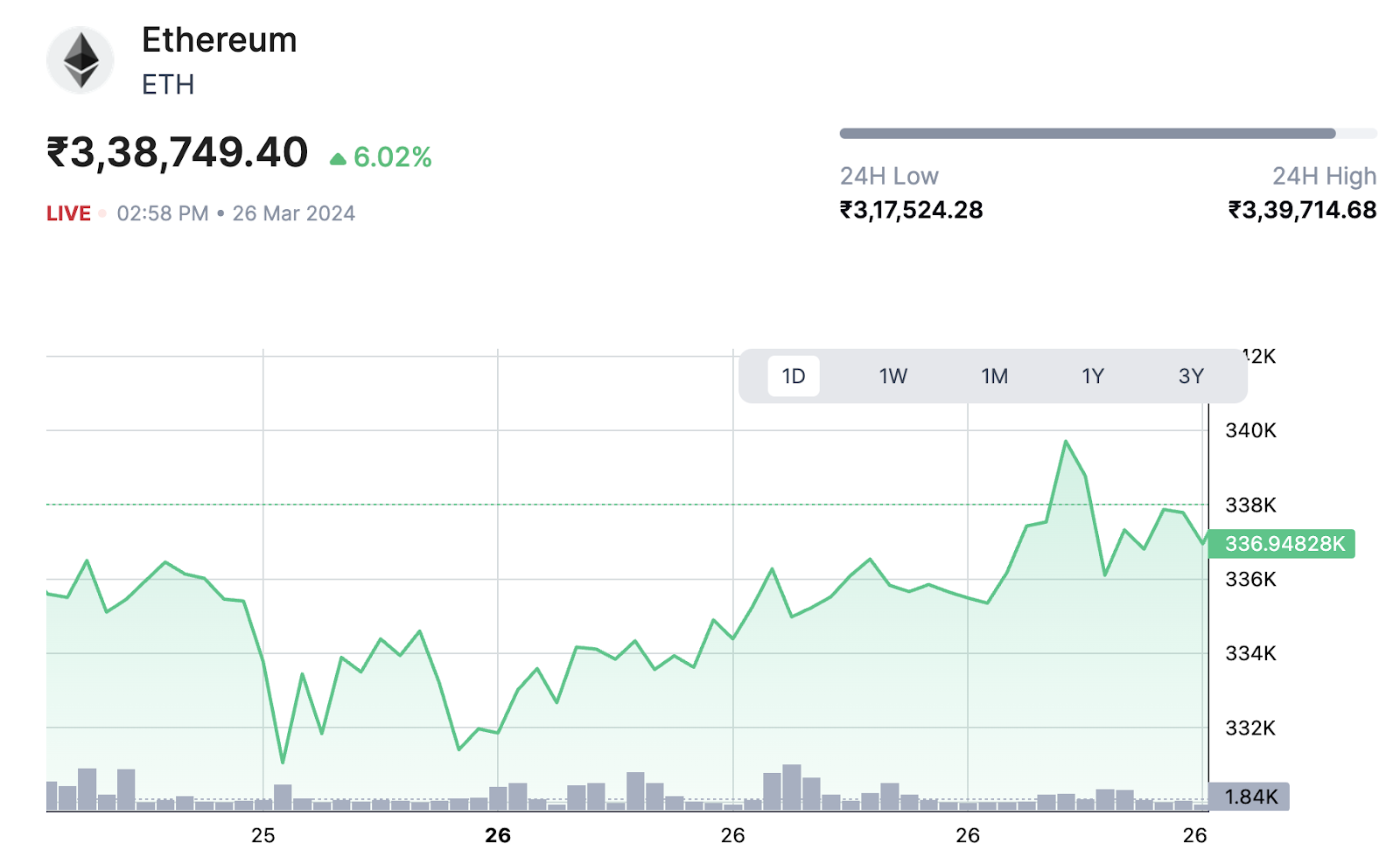This screenshot has width=1400, height=864.
Task: Select the 1Y timeframe
Action: (1094, 376)
